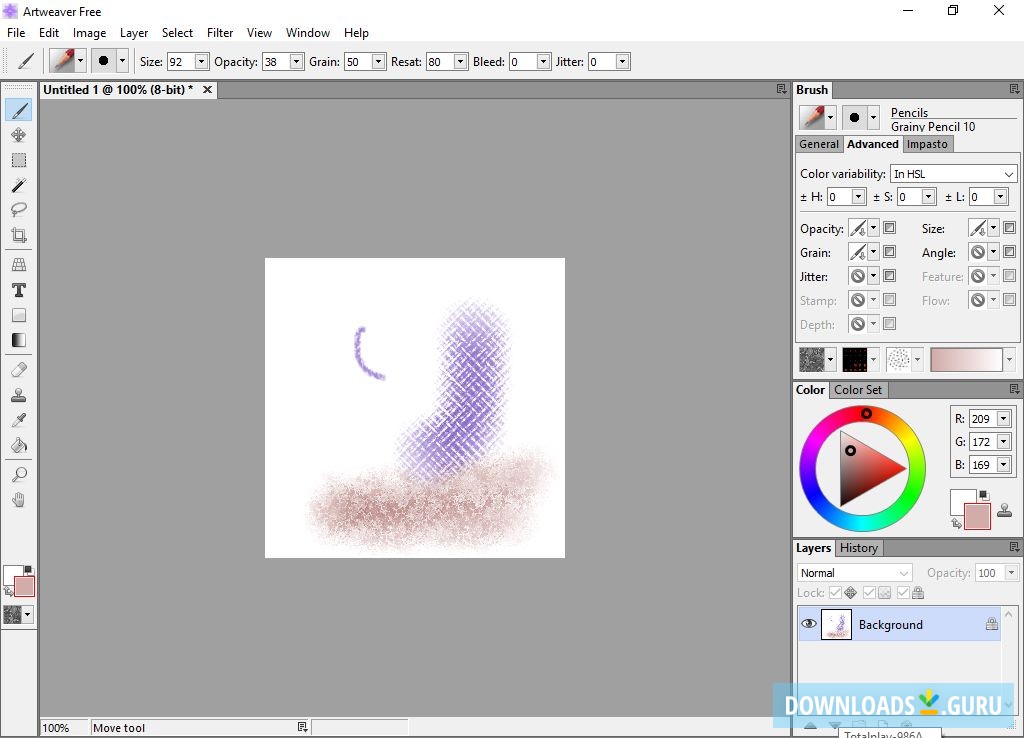The height and width of the screenshot is (738, 1024).
Task: Pick the Crop tool
Action: point(20,235)
